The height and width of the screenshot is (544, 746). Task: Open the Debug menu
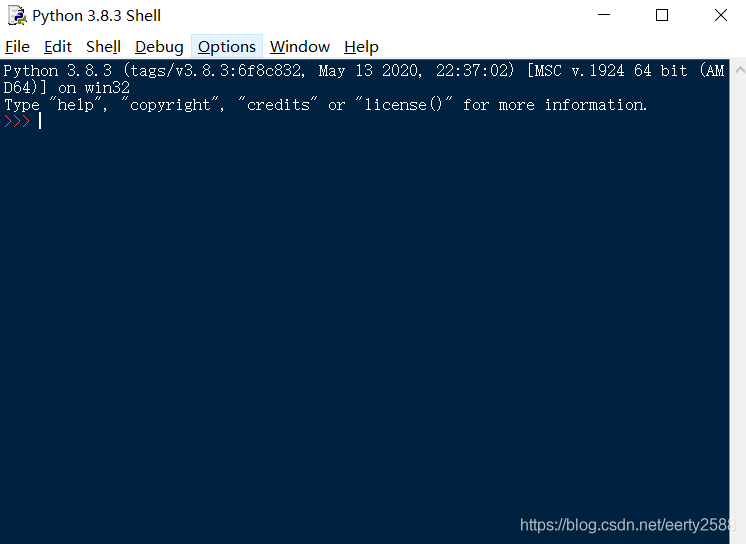pos(159,47)
